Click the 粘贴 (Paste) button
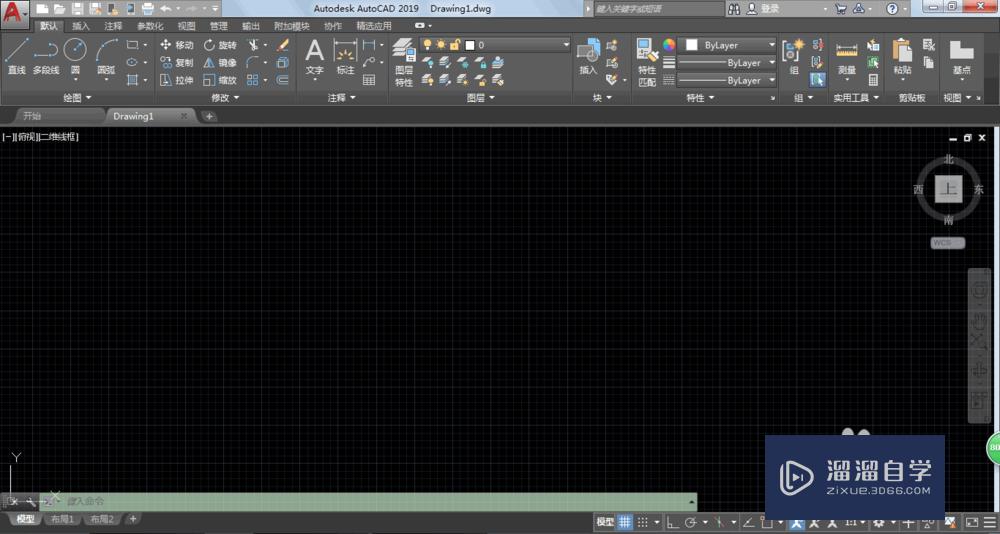This screenshot has height=534, width=1000. pos(902,57)
